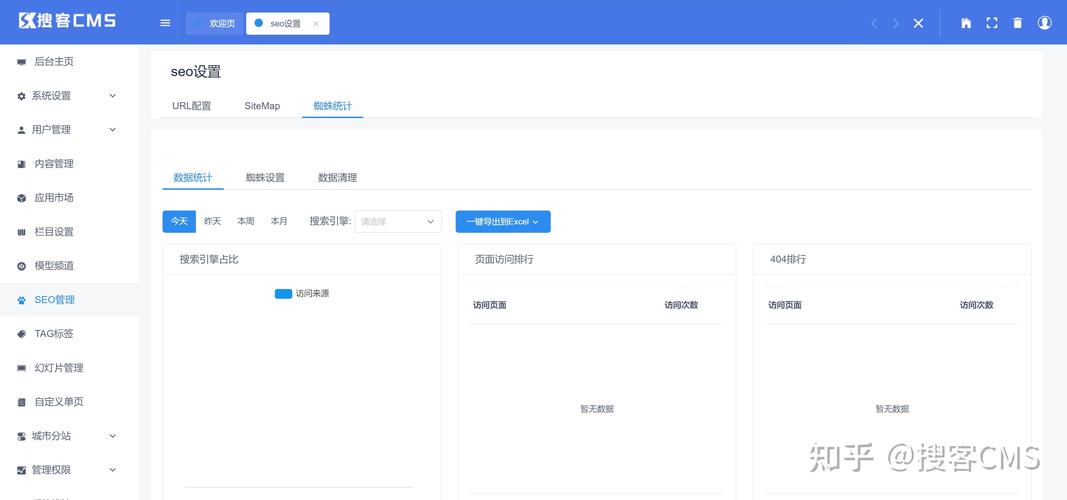Filter by 本周
The width and height of the screenshot is (1067, 500).
[246, 222]
